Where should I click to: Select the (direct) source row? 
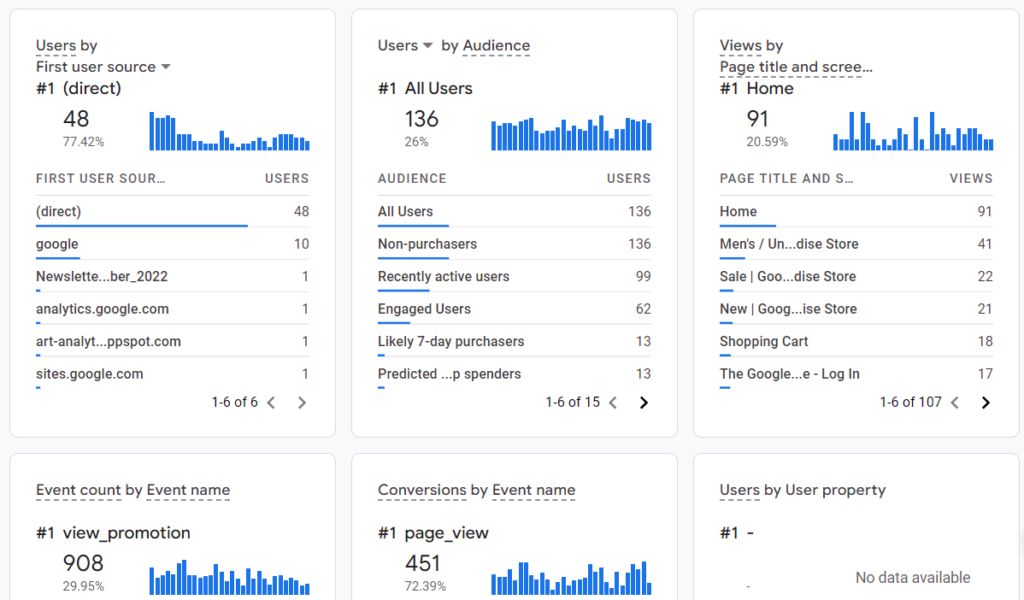click(58, 211)
